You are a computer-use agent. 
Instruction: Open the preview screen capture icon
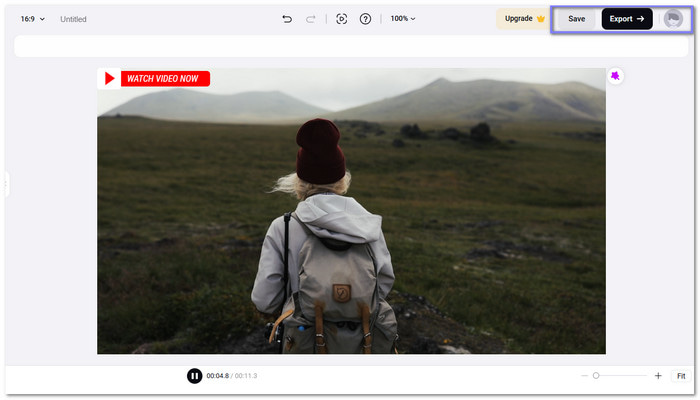342,19
